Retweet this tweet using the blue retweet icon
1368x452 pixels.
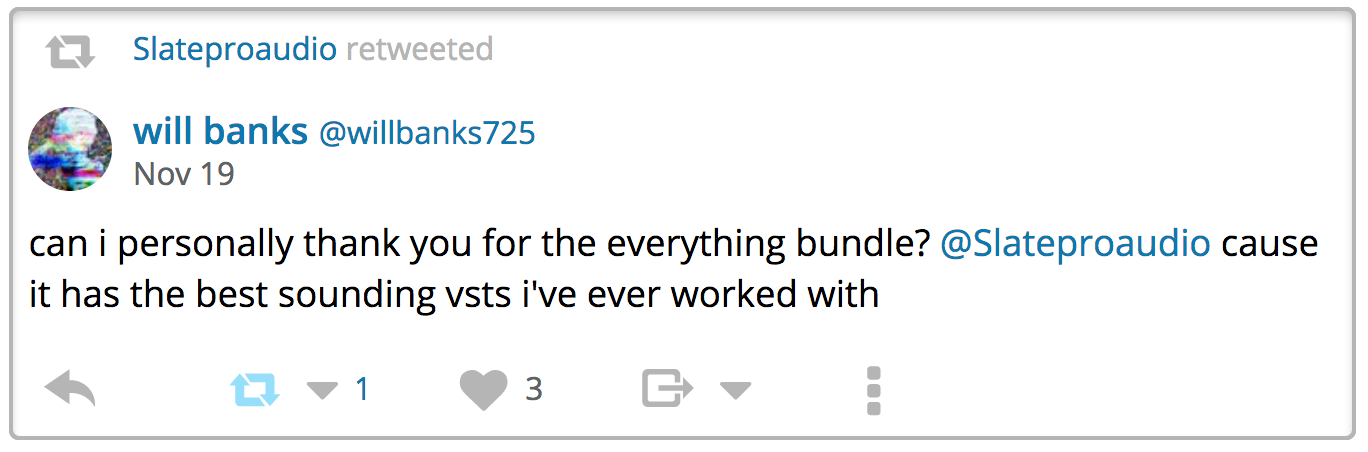(x=255, y=388)
